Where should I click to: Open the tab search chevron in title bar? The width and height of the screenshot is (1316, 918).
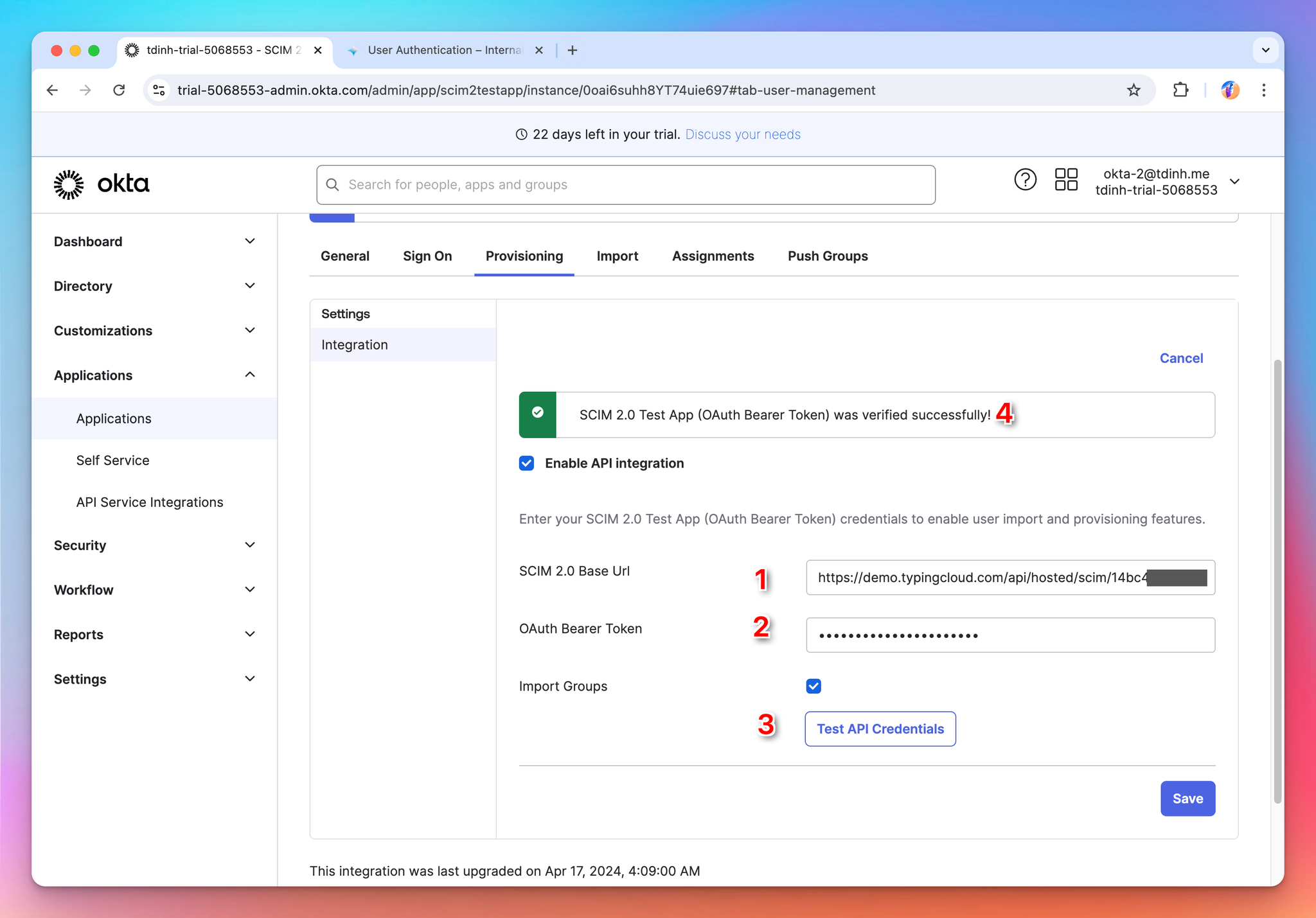coord(1265,50)
